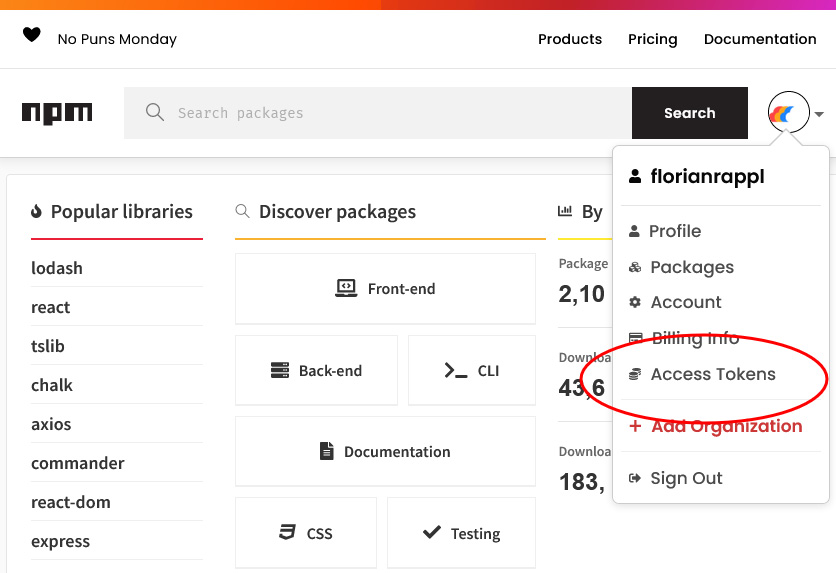The height and width of the screenshot is (573, 836).
Task: Open the npm logo home link
Action: [57, 113]
